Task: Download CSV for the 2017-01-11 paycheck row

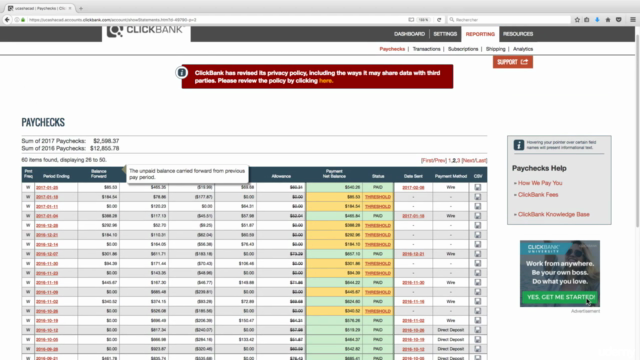Action: pyautogui.click(x=478, y=206)
